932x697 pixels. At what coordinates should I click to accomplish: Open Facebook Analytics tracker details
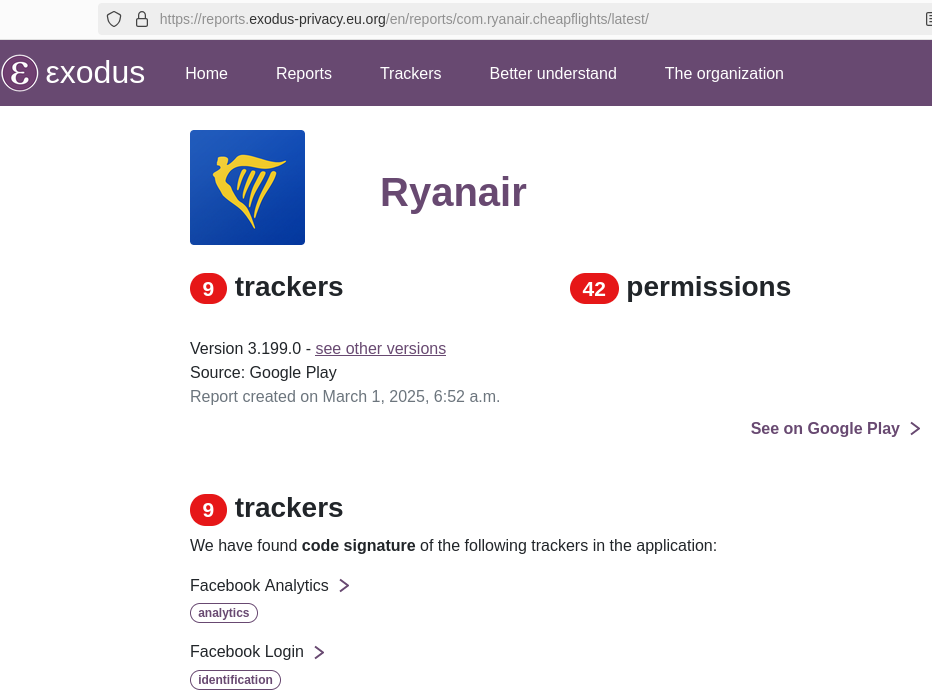tap(259, 585)
